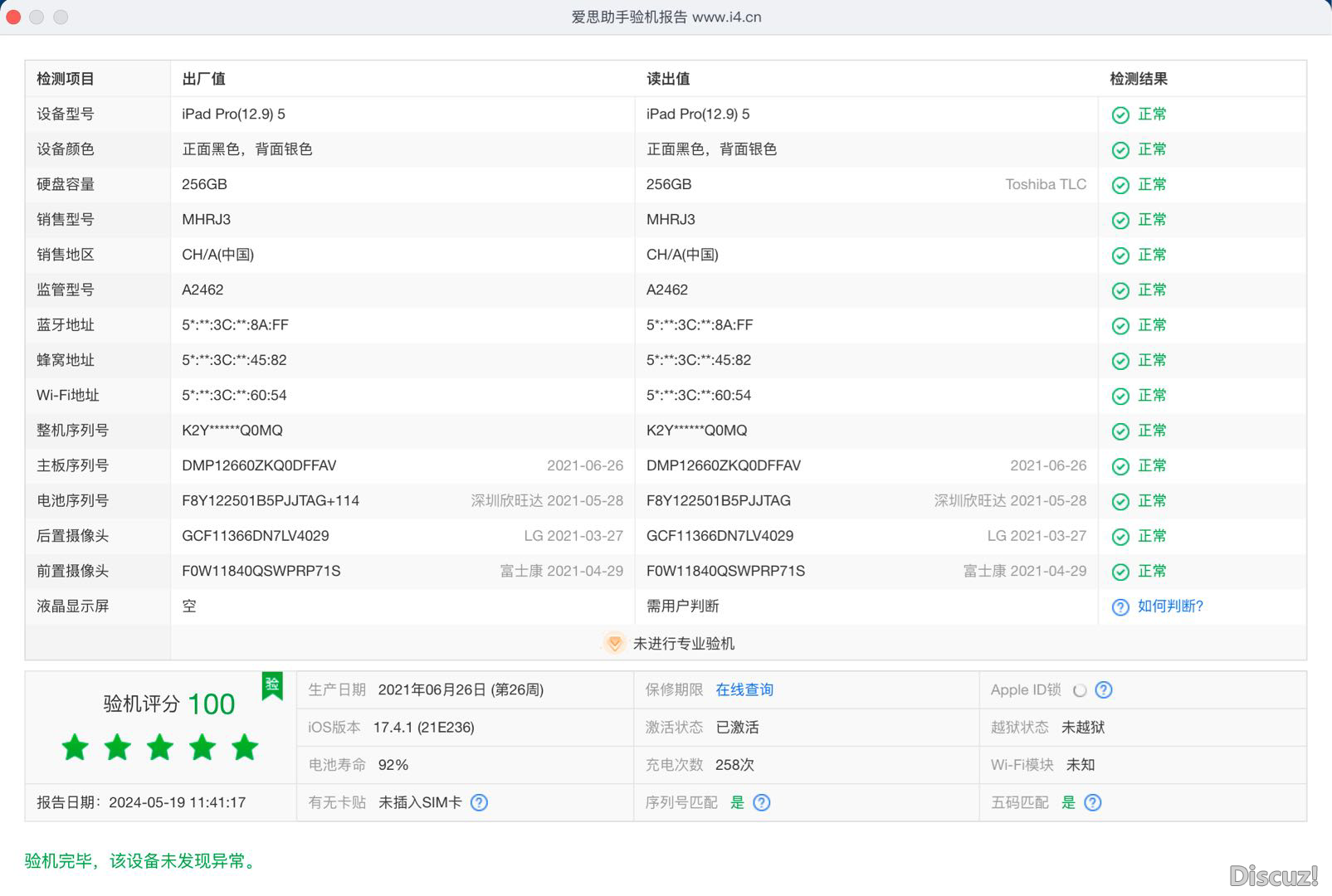The height and width of the screenshot is (896, 1332).
Task: Click the green check icon in 硬盘容量 row
Action: coord(1120,185)
